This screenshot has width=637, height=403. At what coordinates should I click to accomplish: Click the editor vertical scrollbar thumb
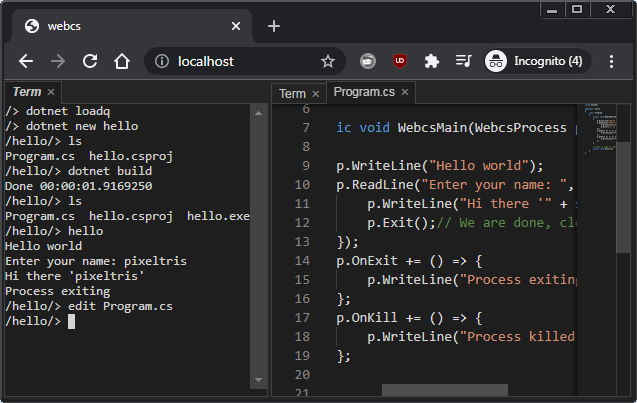(623, 197)
